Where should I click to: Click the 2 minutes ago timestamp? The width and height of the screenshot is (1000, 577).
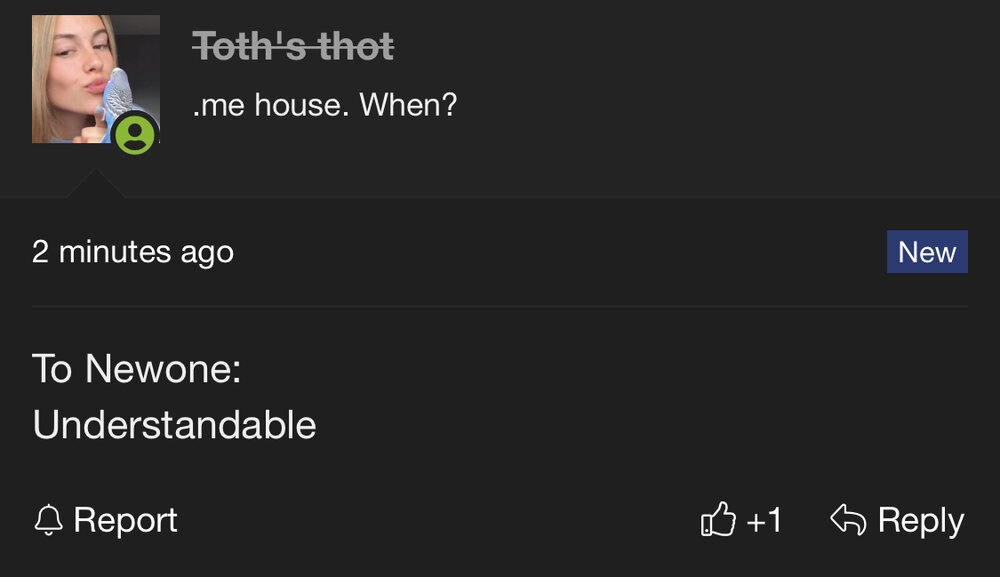(133, 252)
